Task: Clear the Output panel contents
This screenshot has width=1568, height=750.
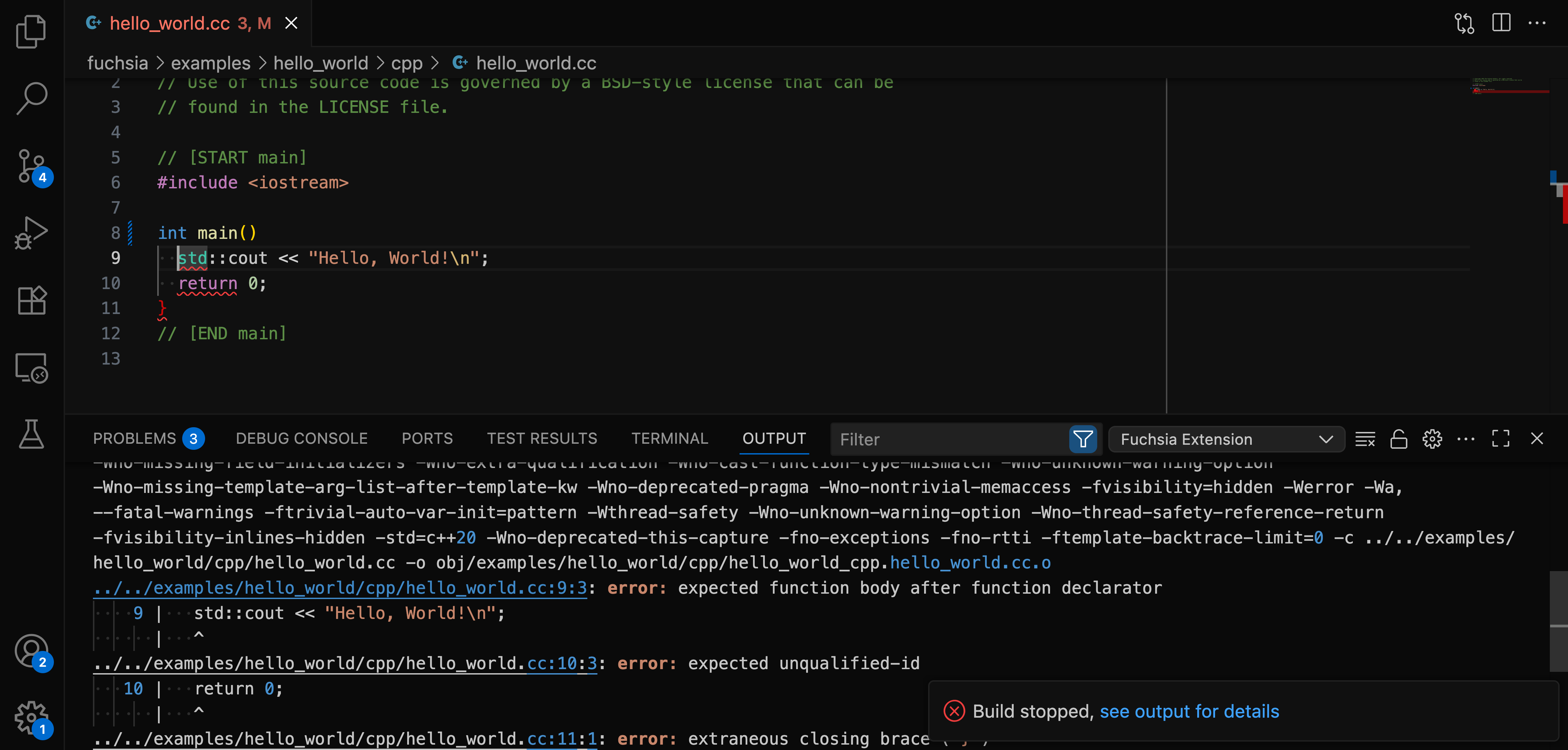Action: click(1365, 438)
